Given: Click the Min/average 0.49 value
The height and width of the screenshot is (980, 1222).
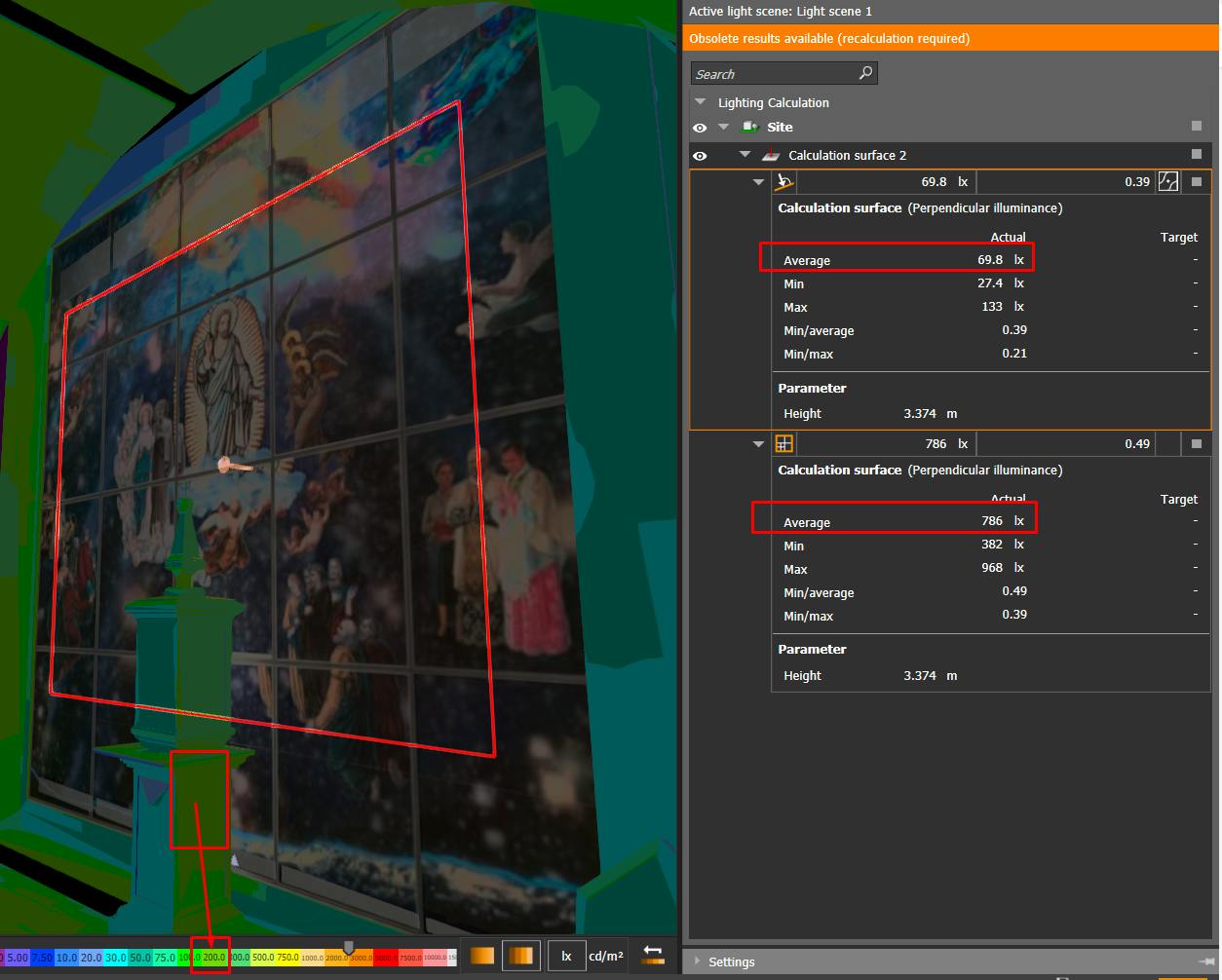Looking at the screenshot, I should [1014, 591].
